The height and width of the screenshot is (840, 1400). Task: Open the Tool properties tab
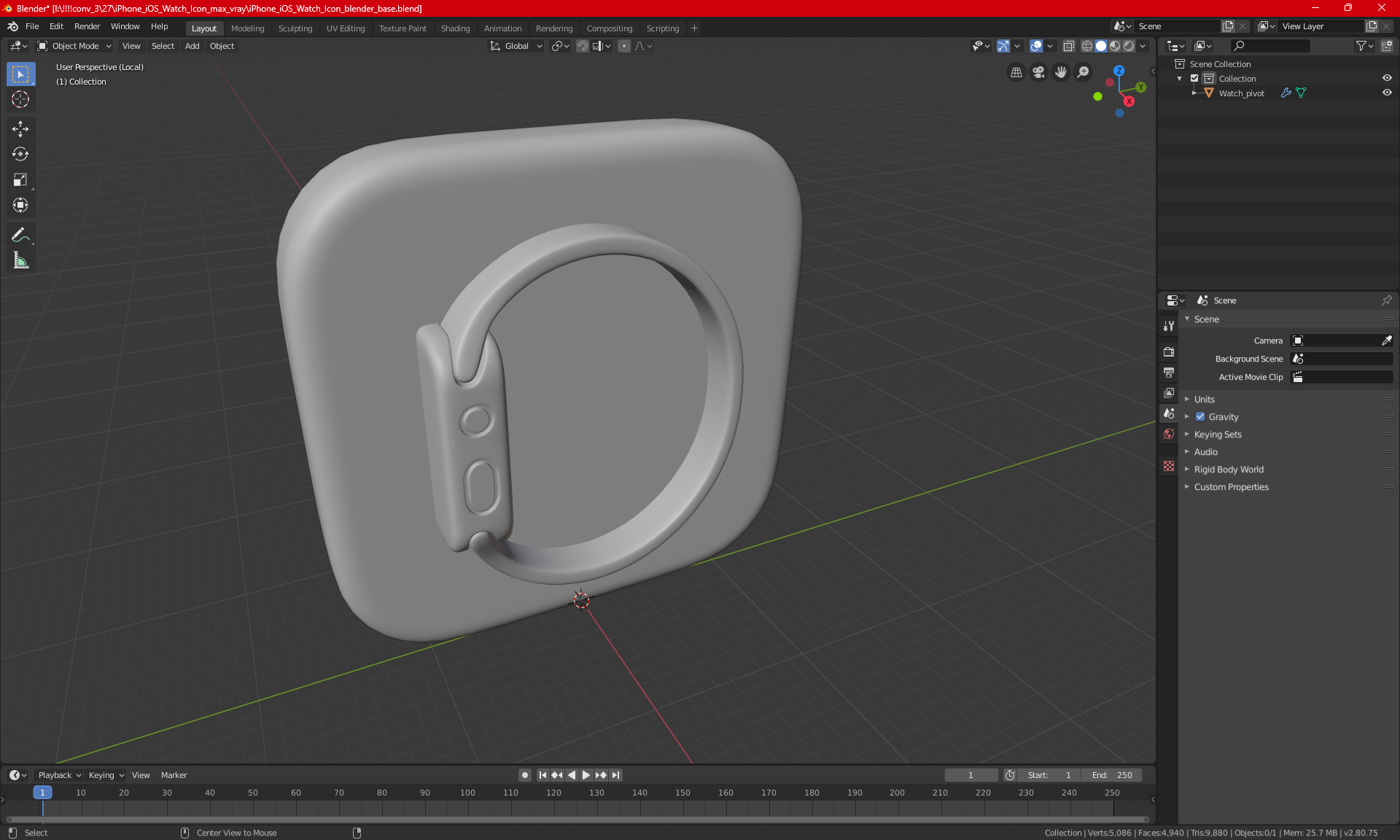tap(1169, 326)
